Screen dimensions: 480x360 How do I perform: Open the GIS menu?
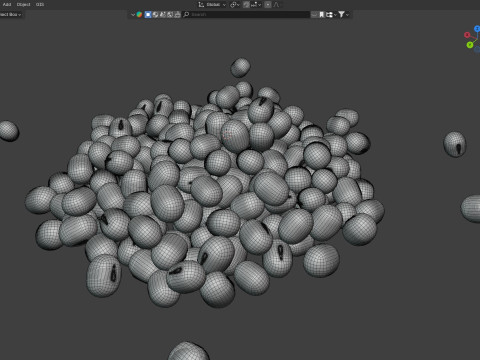click(40, 5)
